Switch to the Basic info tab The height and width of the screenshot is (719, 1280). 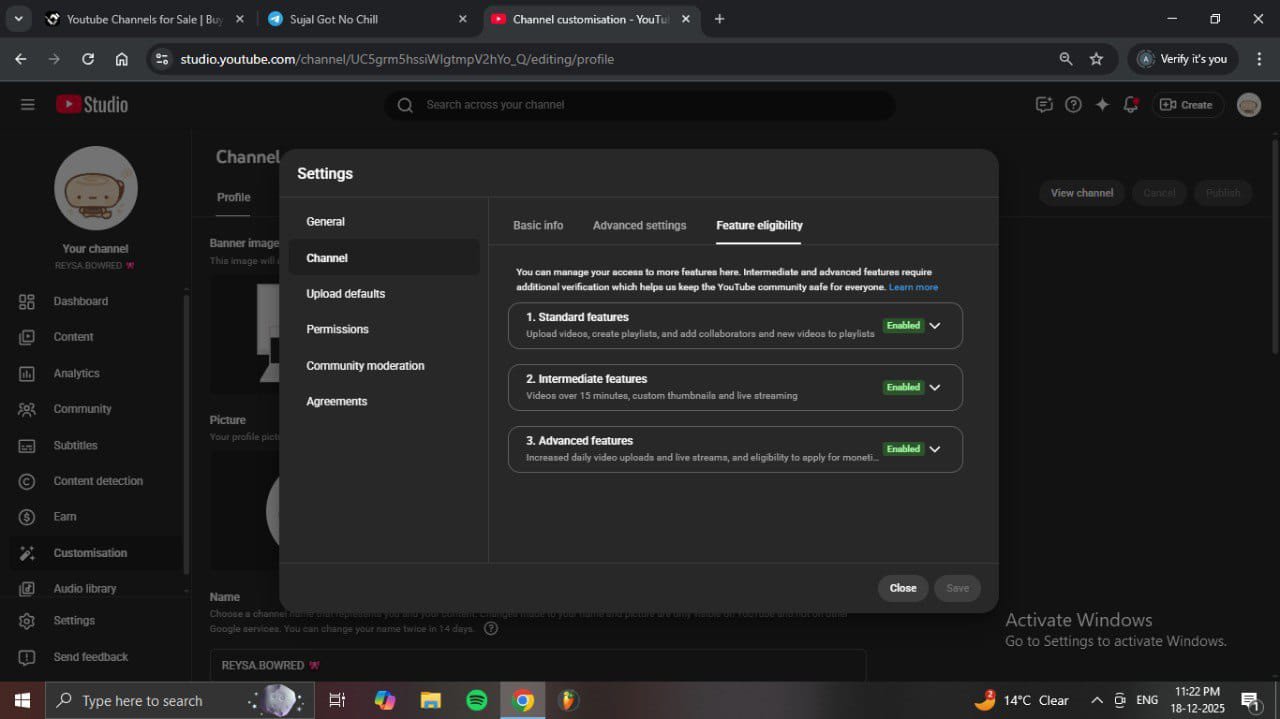point(538,225)
